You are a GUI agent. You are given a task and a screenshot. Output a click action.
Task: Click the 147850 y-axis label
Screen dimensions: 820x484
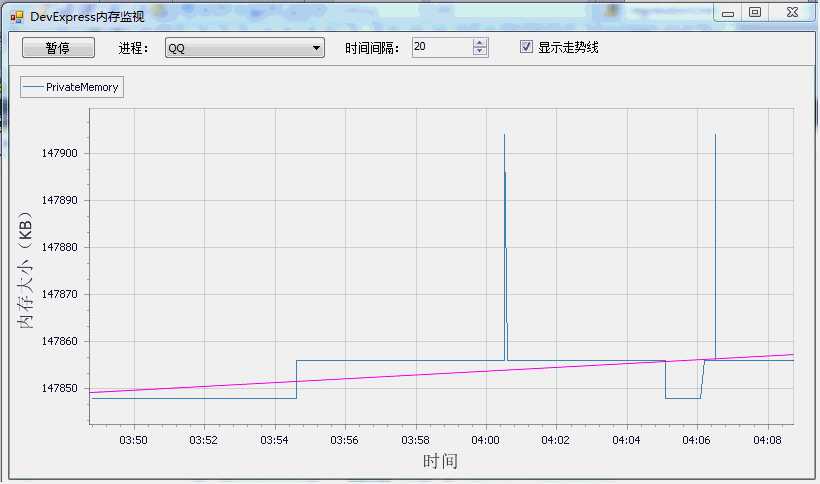click(x=60, y=388)
